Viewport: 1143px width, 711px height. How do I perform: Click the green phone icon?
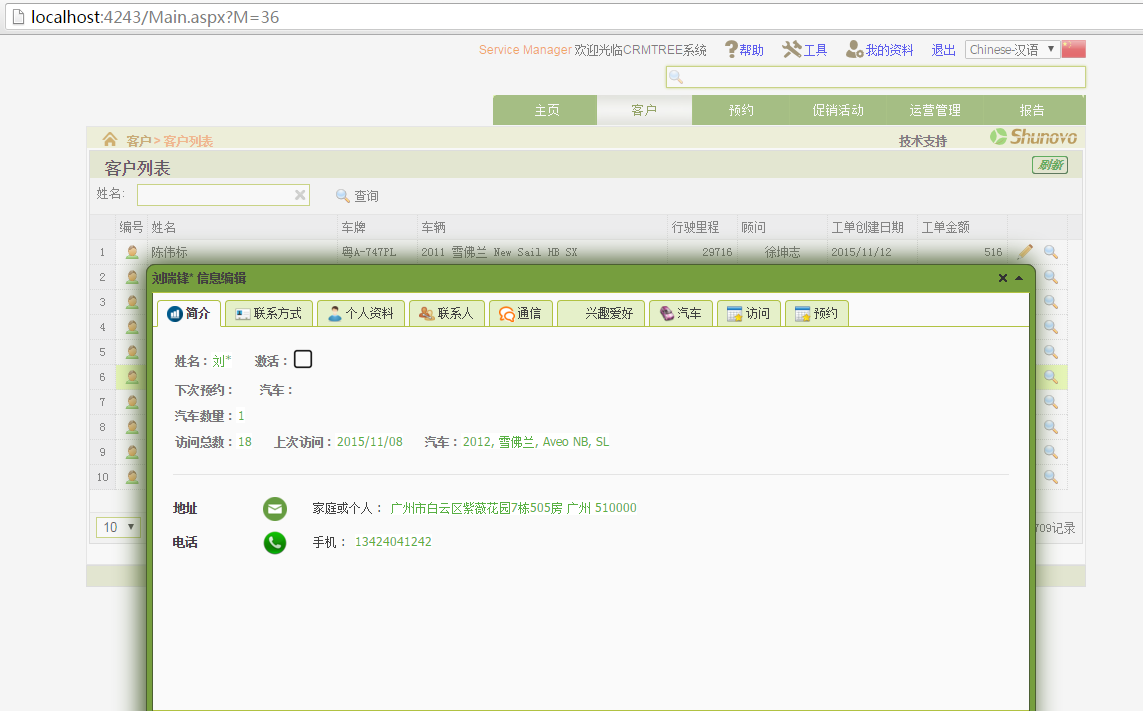pos(275,543)
